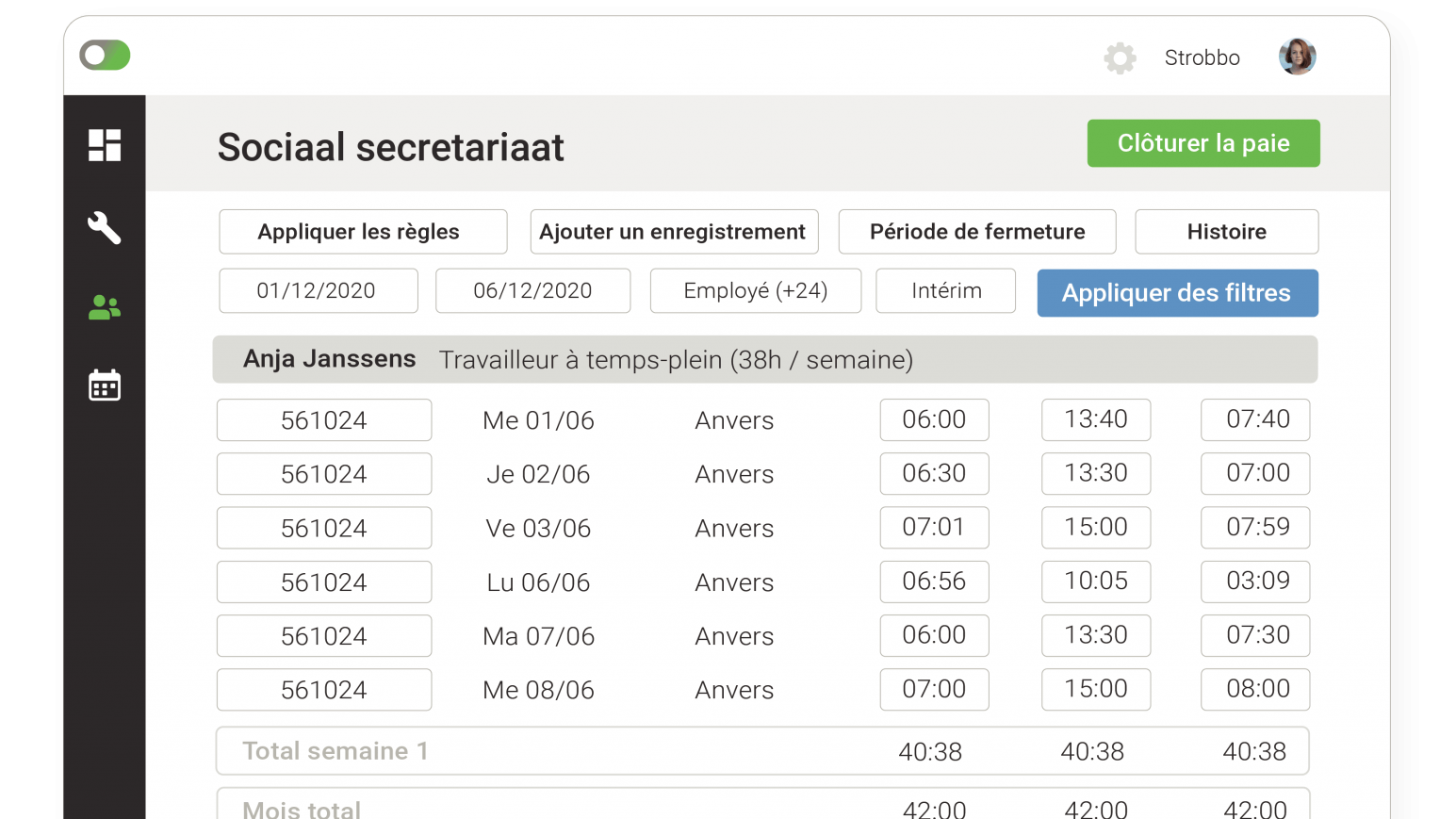Image resolution: width=1456 pixels, height=819 pixels.
Task: Click the user profile avatar
Action: (1297, 57)
